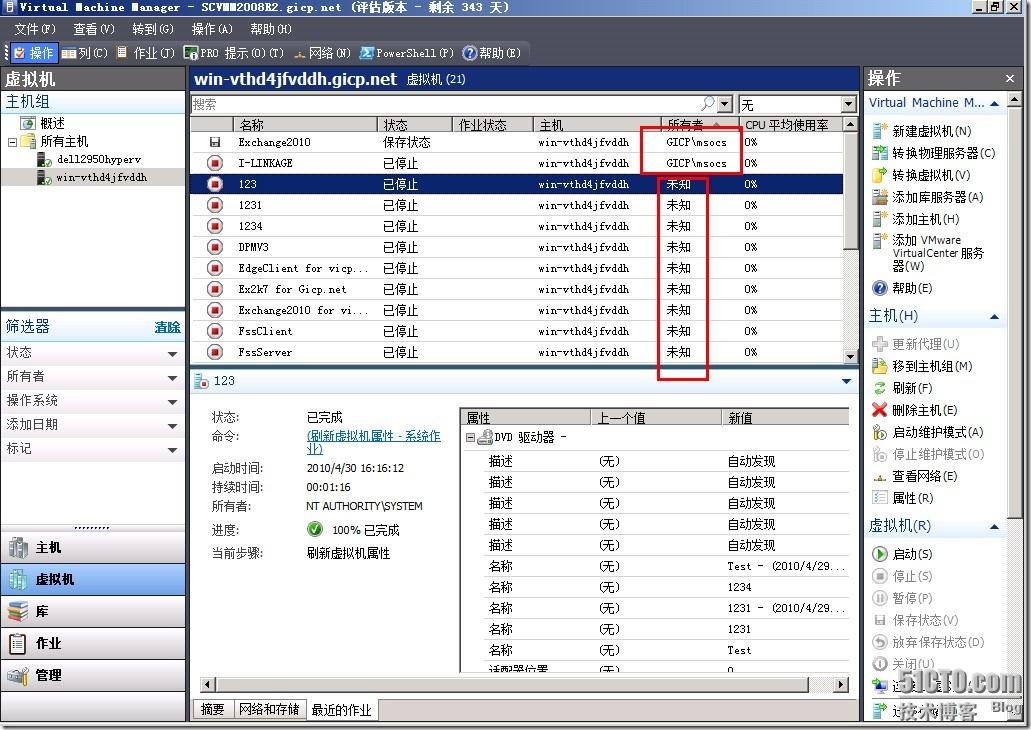Screen dimensions: 1031x730
Task: Click the Actions (操作) toolbar button
Action: (x=34, y=53)
